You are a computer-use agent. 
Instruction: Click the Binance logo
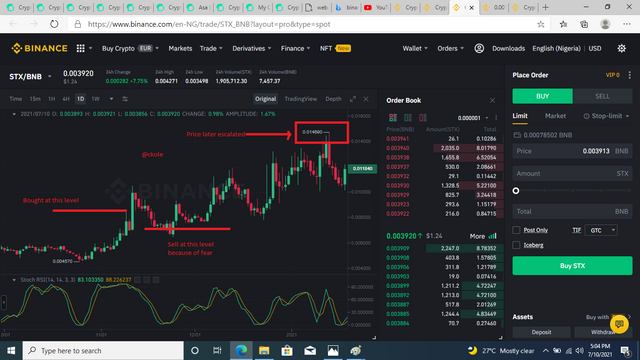coord(39,48)
